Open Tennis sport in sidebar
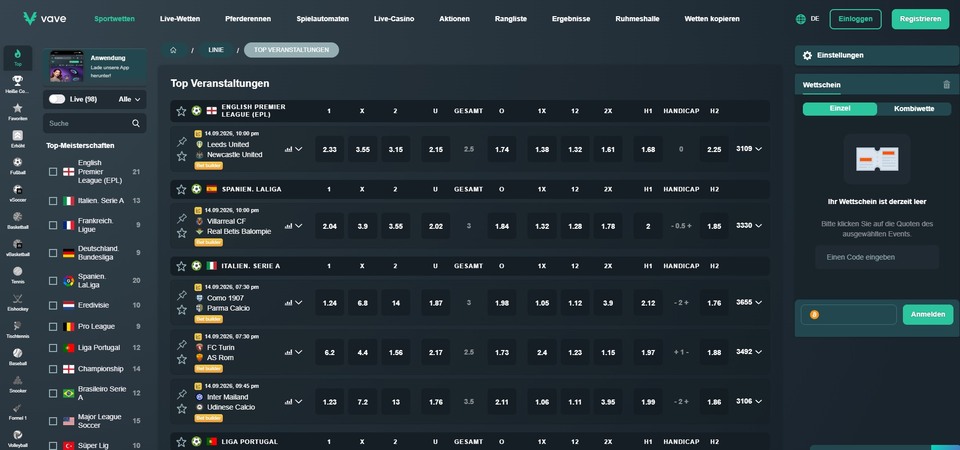The width and height of the screenshot is (960, 450). 18,275
